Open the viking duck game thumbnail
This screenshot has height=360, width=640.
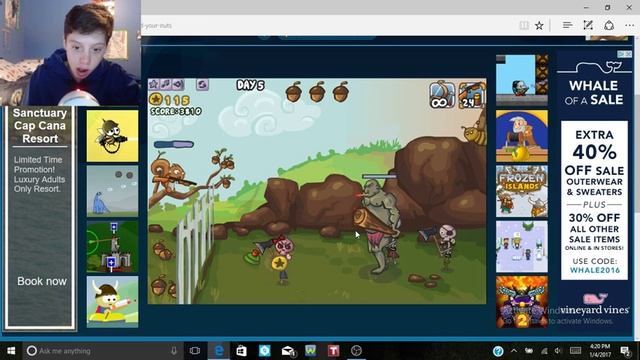pos(112,302)
